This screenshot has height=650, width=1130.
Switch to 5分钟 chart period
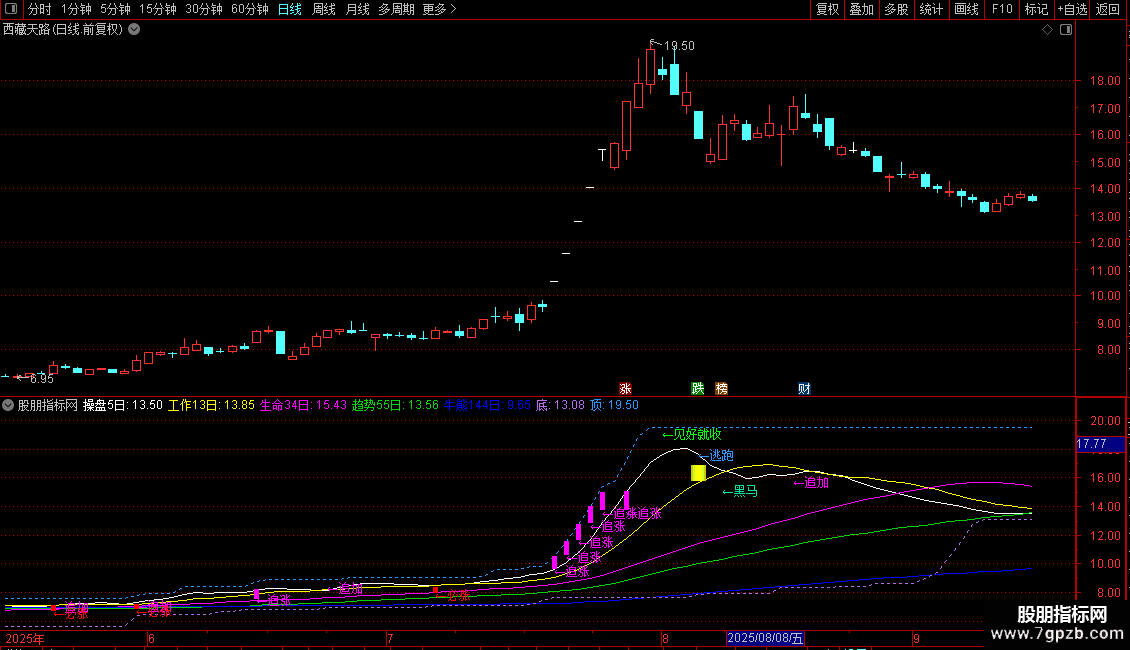[115, 9]
